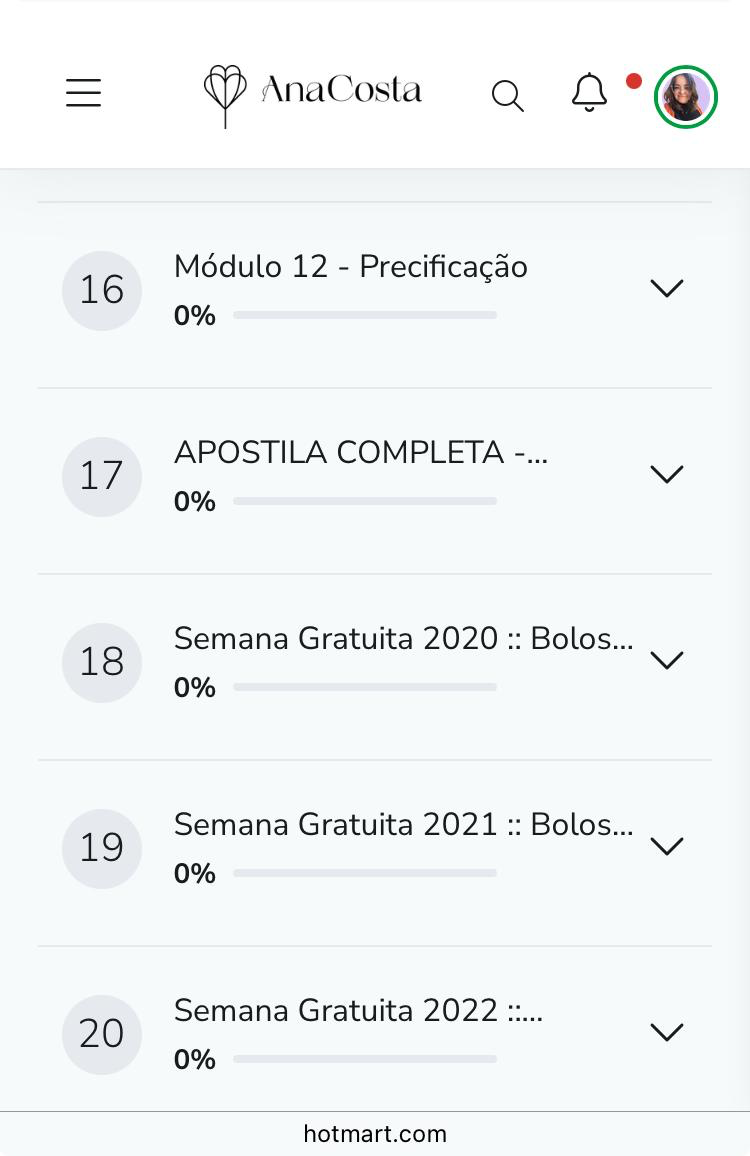Expand Módulo 12 - Precificação chevron

[666, 288]
